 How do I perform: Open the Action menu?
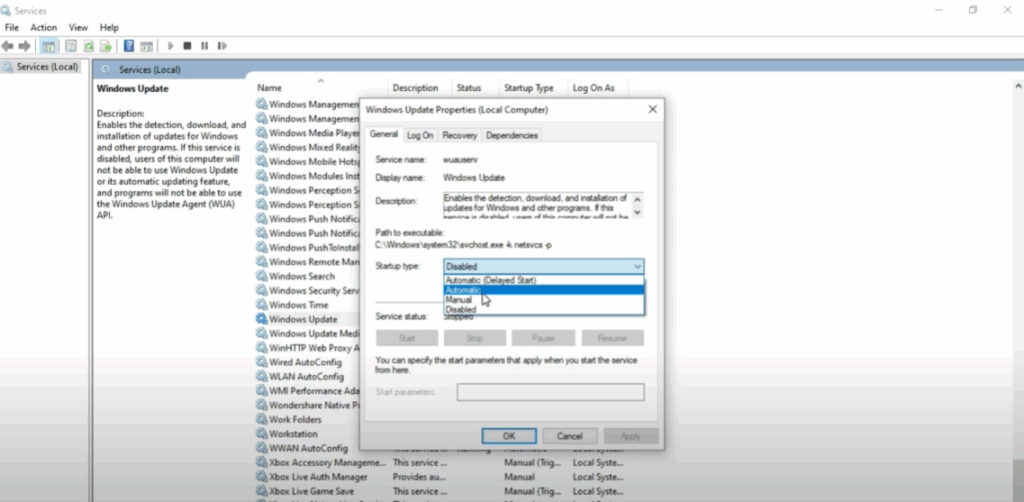click(x=44, y=27)
